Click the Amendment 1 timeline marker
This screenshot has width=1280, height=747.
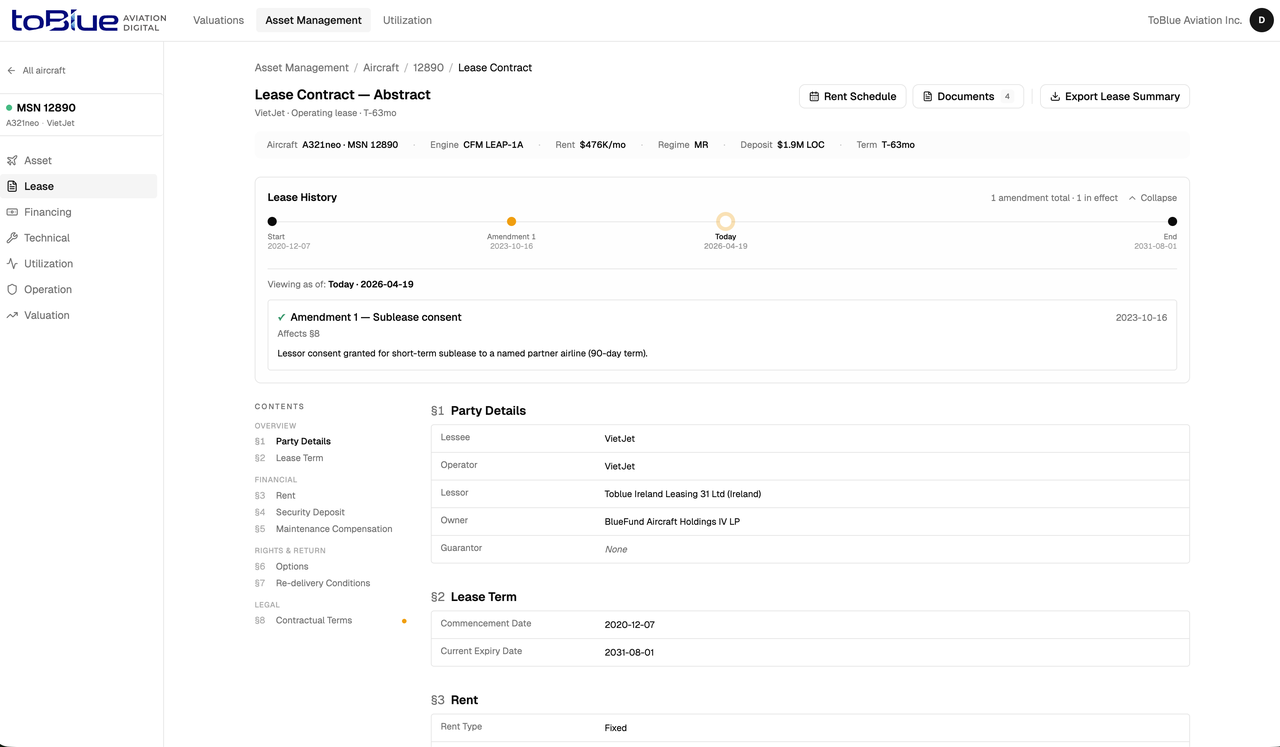click(x=511, y=222)
